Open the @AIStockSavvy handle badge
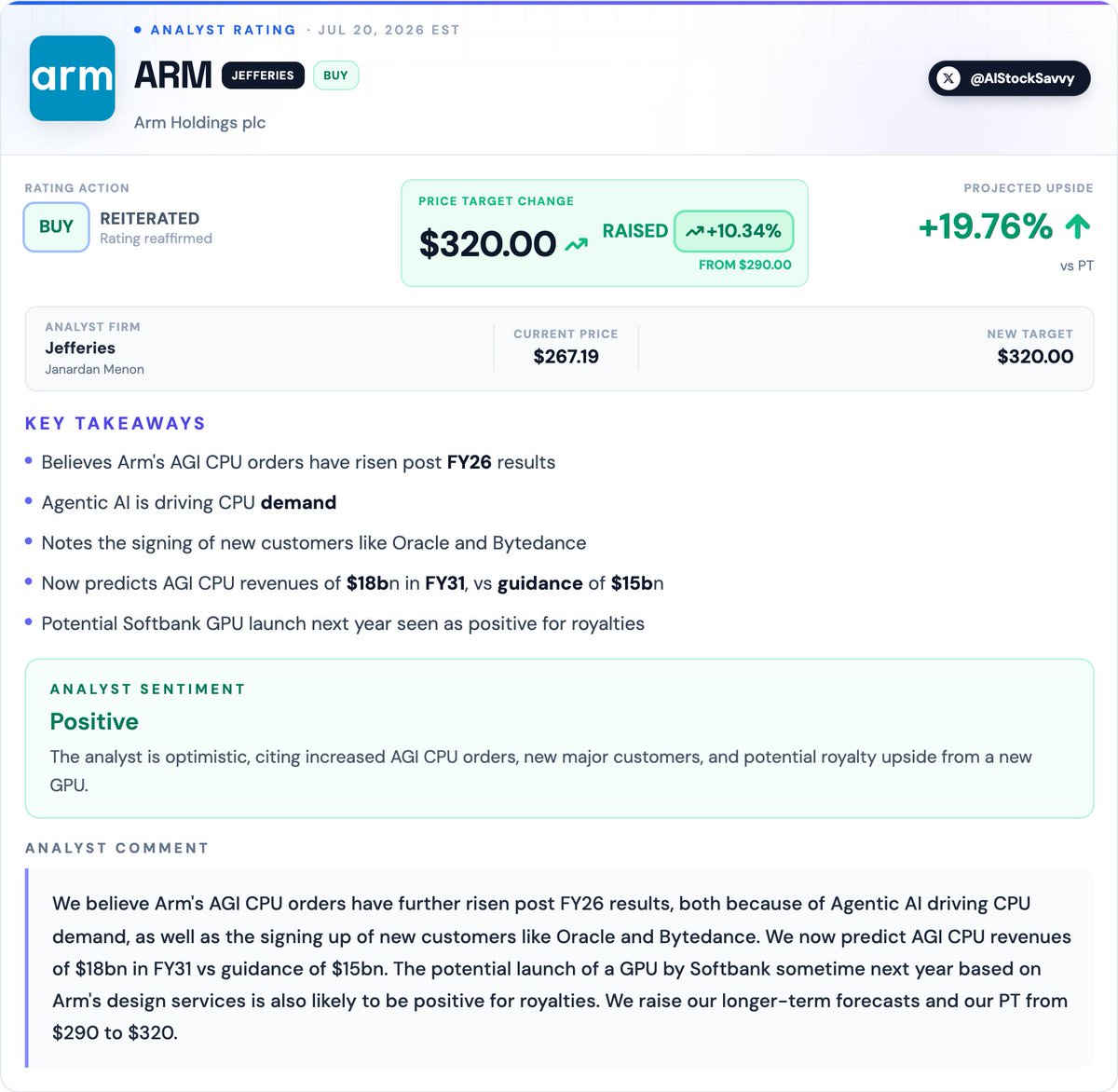The height and width of the screenshot is (1092, 1118). pyautogui.click(x=1009, y=78)
